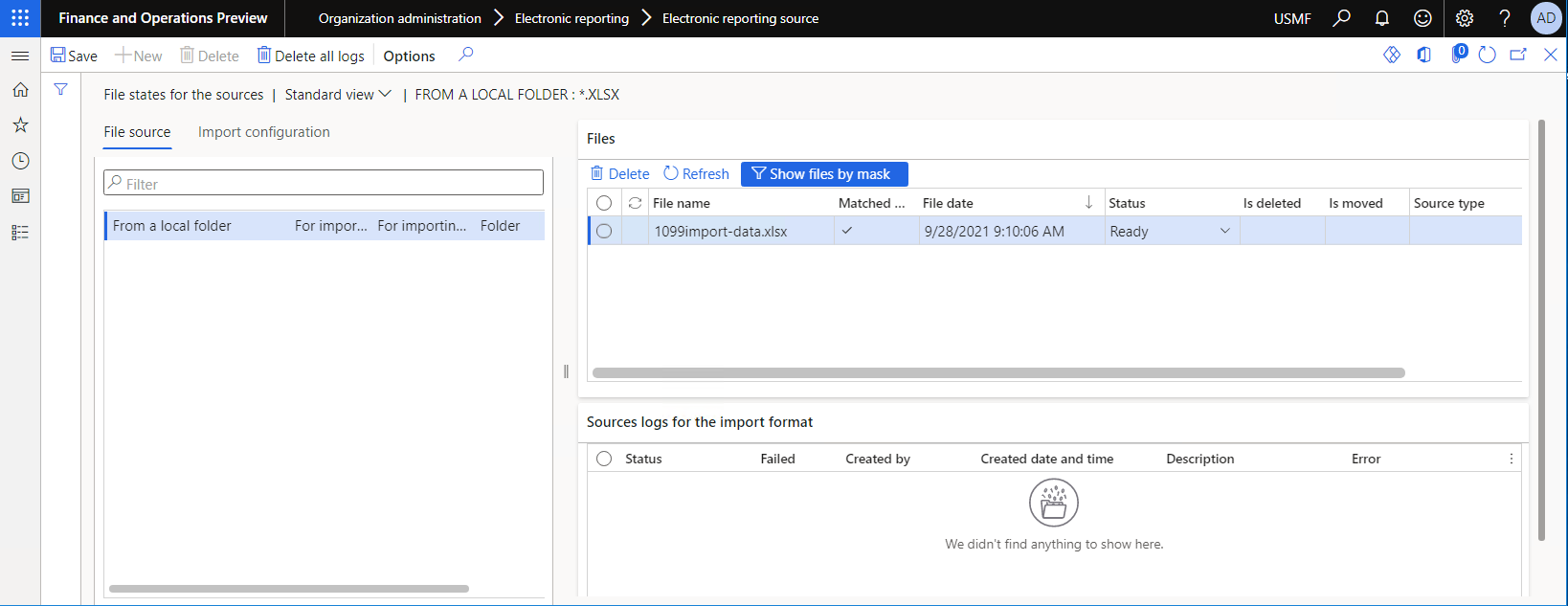1568x606 pixels.
Task: Switch to the File source tab
Action: pos(137,132)
